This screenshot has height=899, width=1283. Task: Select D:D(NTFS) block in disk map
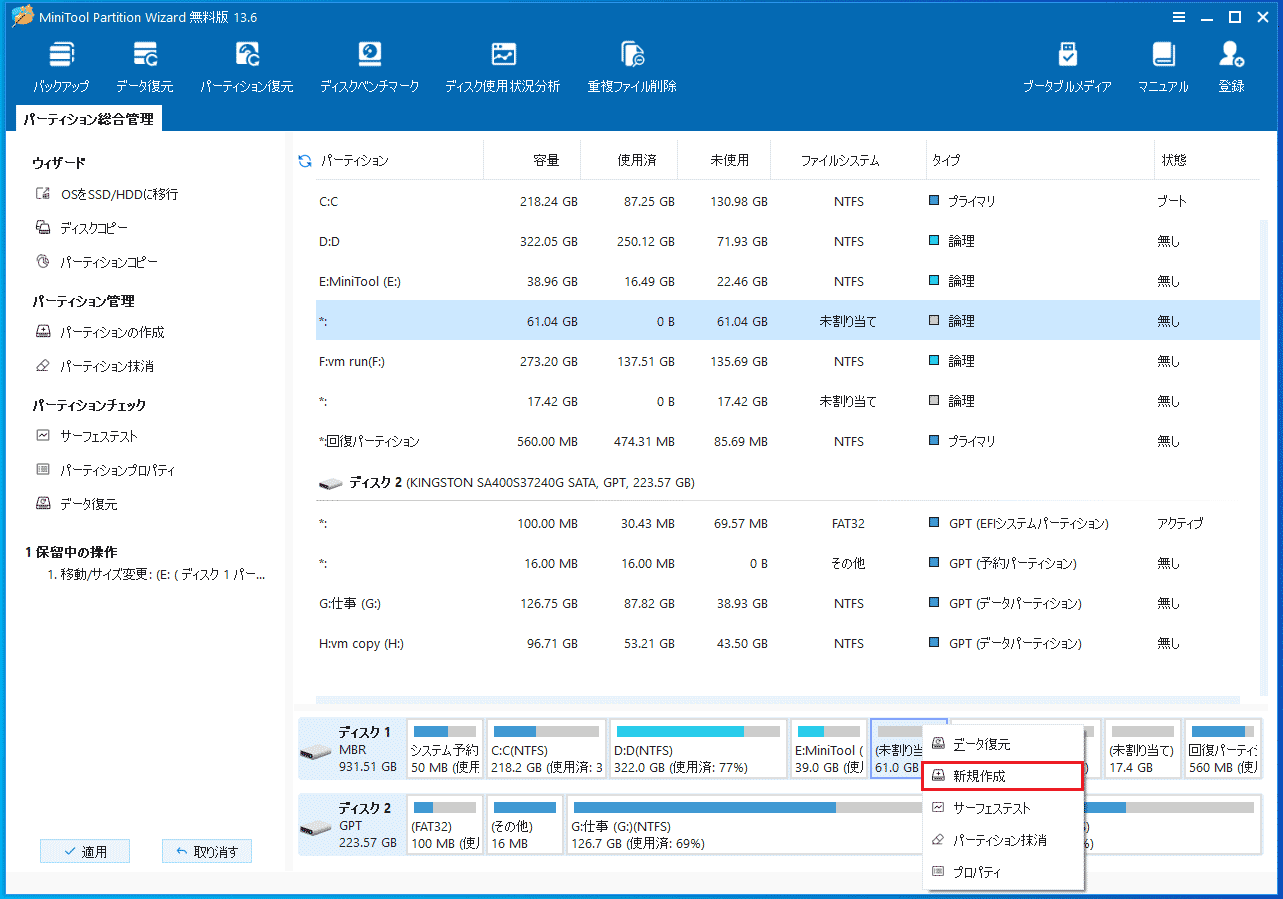(698, 749)
